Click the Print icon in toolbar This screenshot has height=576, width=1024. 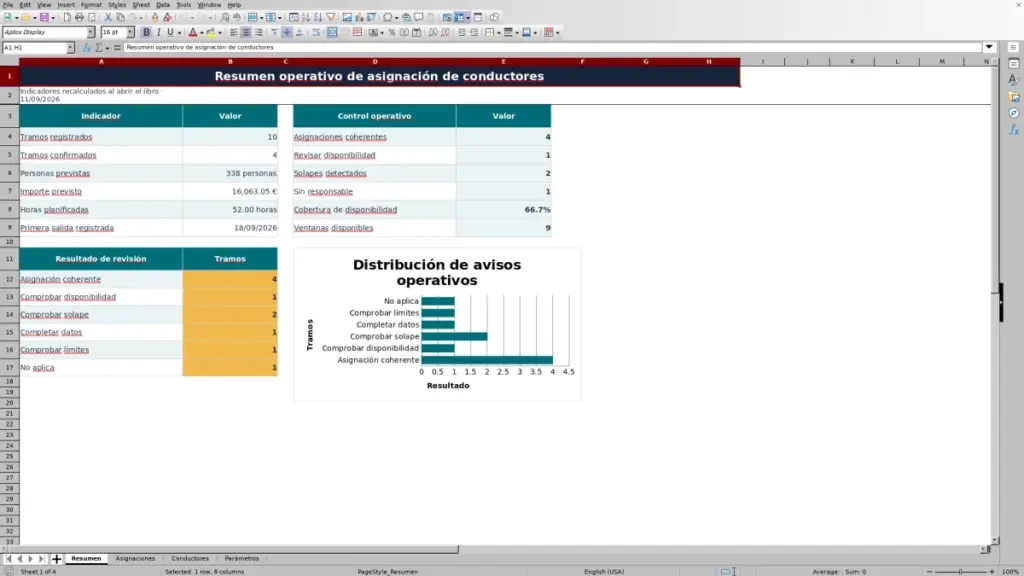pyautogui.click(x=79, y=18)
